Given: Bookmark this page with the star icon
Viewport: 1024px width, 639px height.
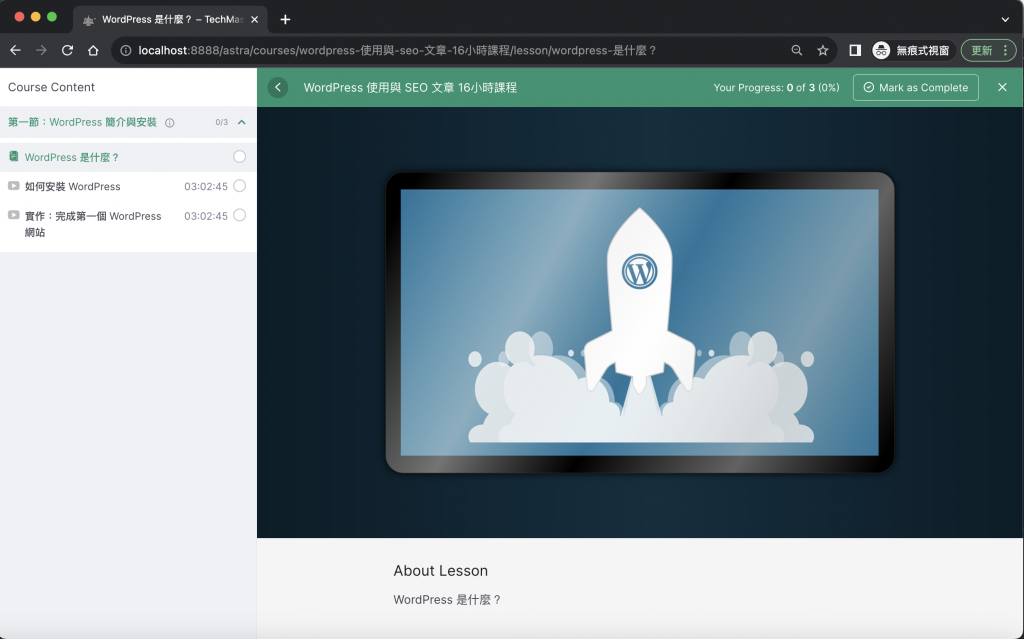Looking at the screenshot, I should click(823, 50).
